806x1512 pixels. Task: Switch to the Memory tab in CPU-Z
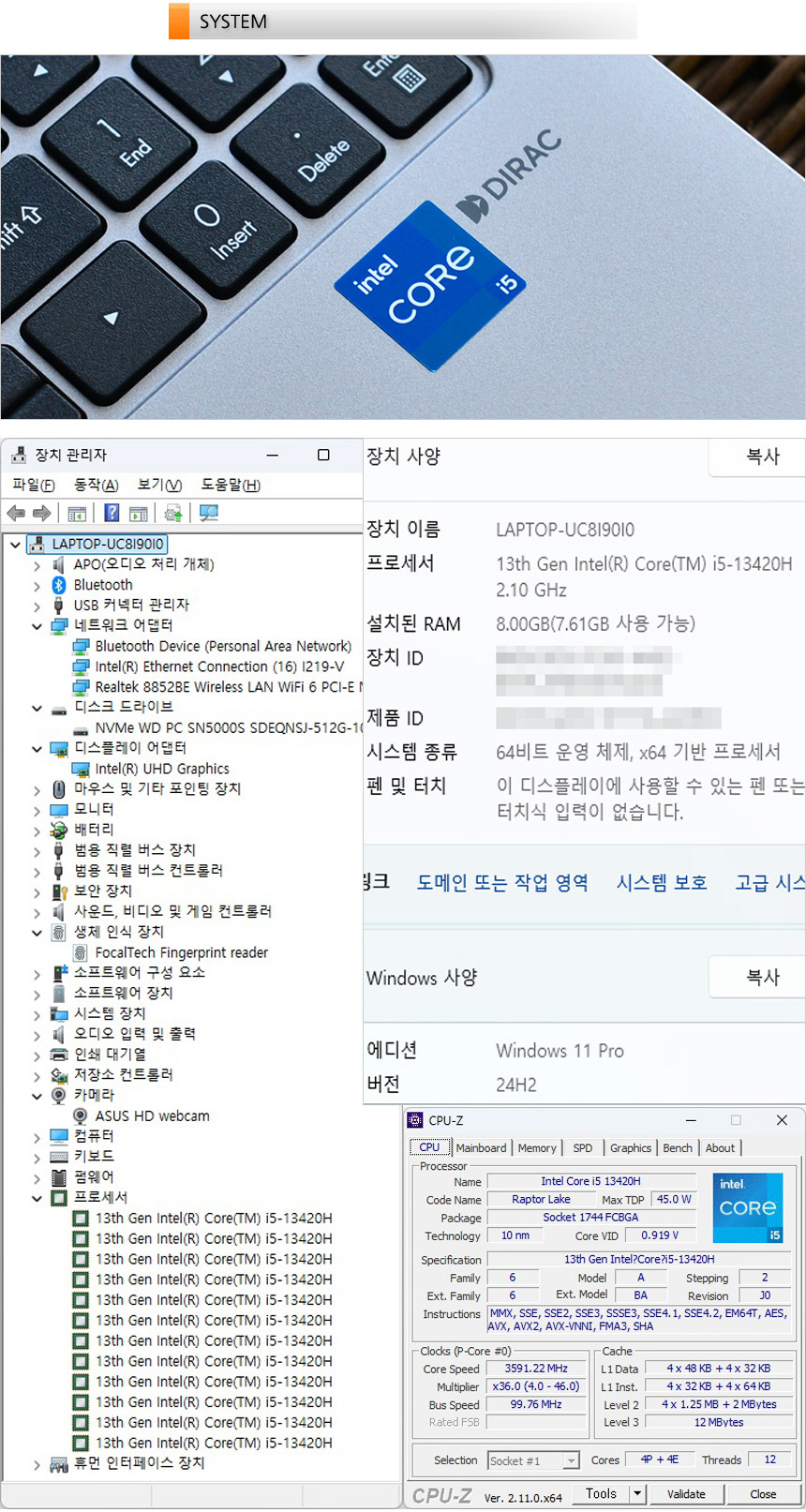click(537, 1147)
